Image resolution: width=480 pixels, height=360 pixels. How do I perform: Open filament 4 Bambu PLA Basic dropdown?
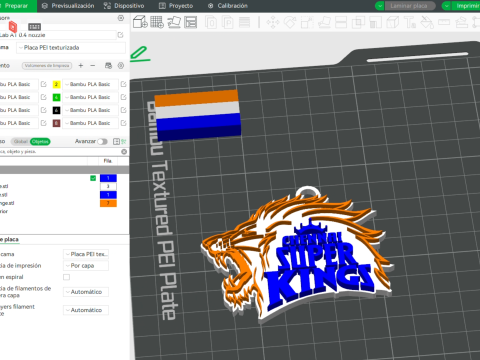[90, 97]
